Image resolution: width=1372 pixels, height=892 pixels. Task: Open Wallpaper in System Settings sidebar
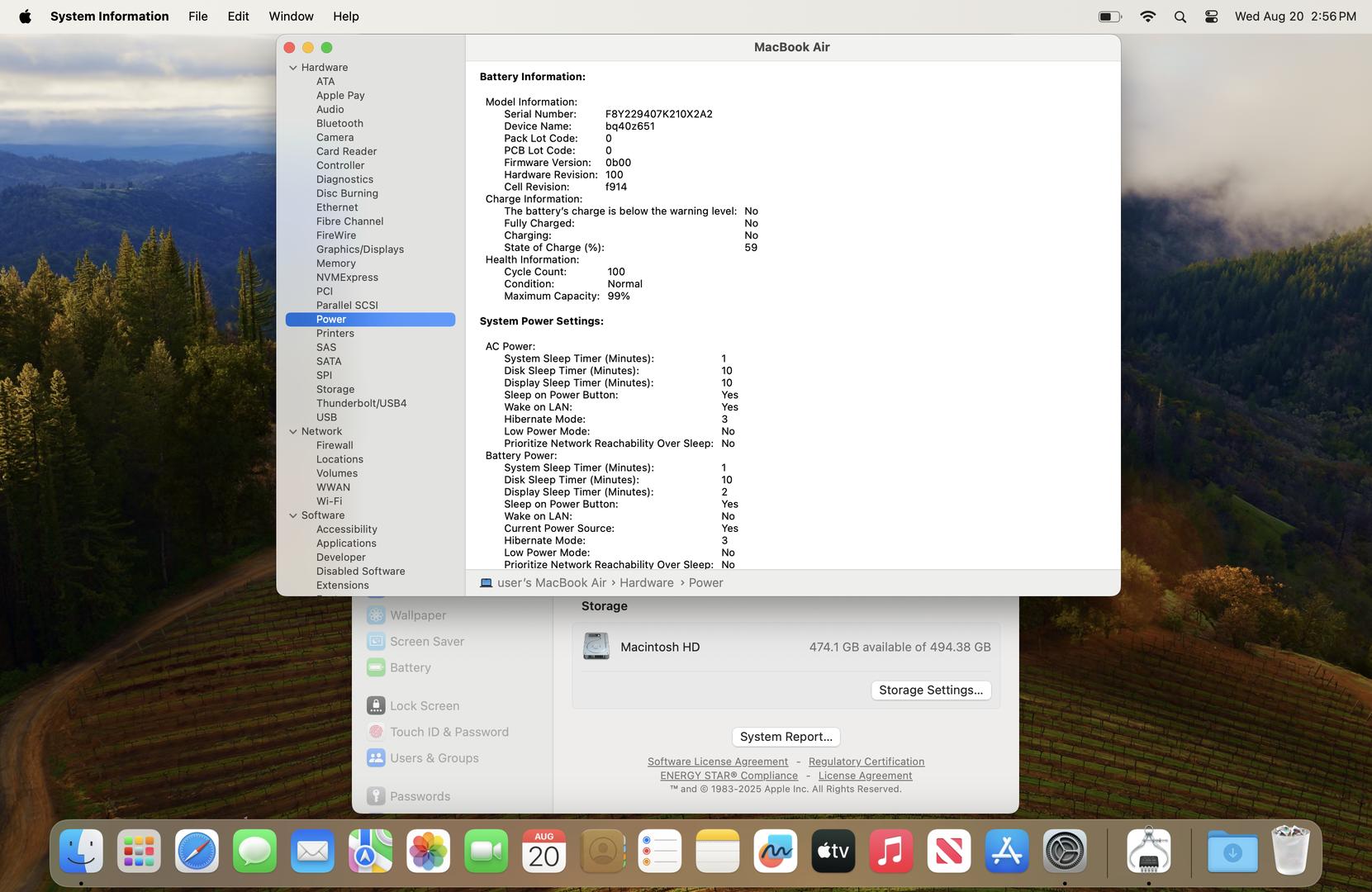tap(417, 615)
